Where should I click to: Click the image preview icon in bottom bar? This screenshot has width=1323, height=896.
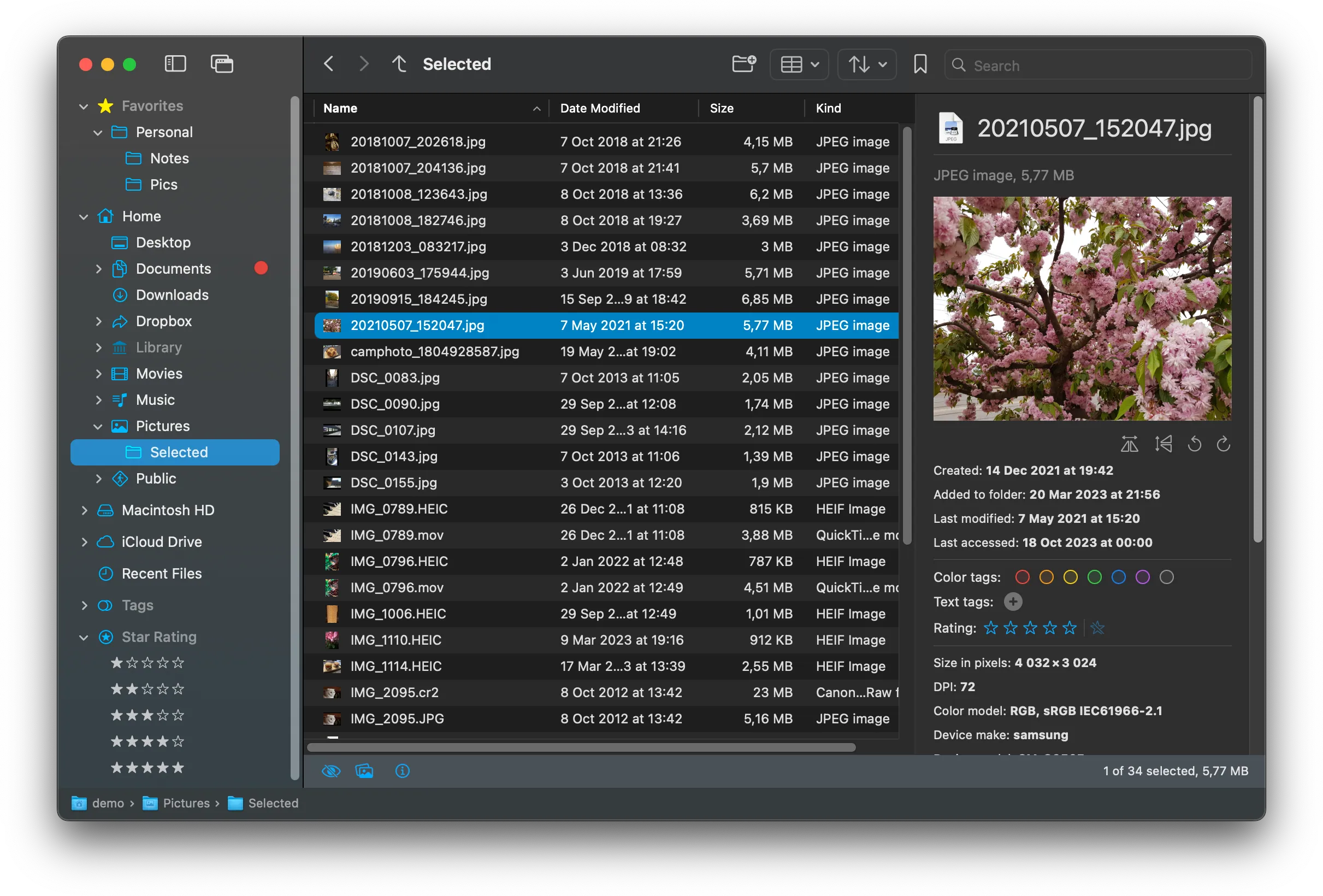pos(364,771)
